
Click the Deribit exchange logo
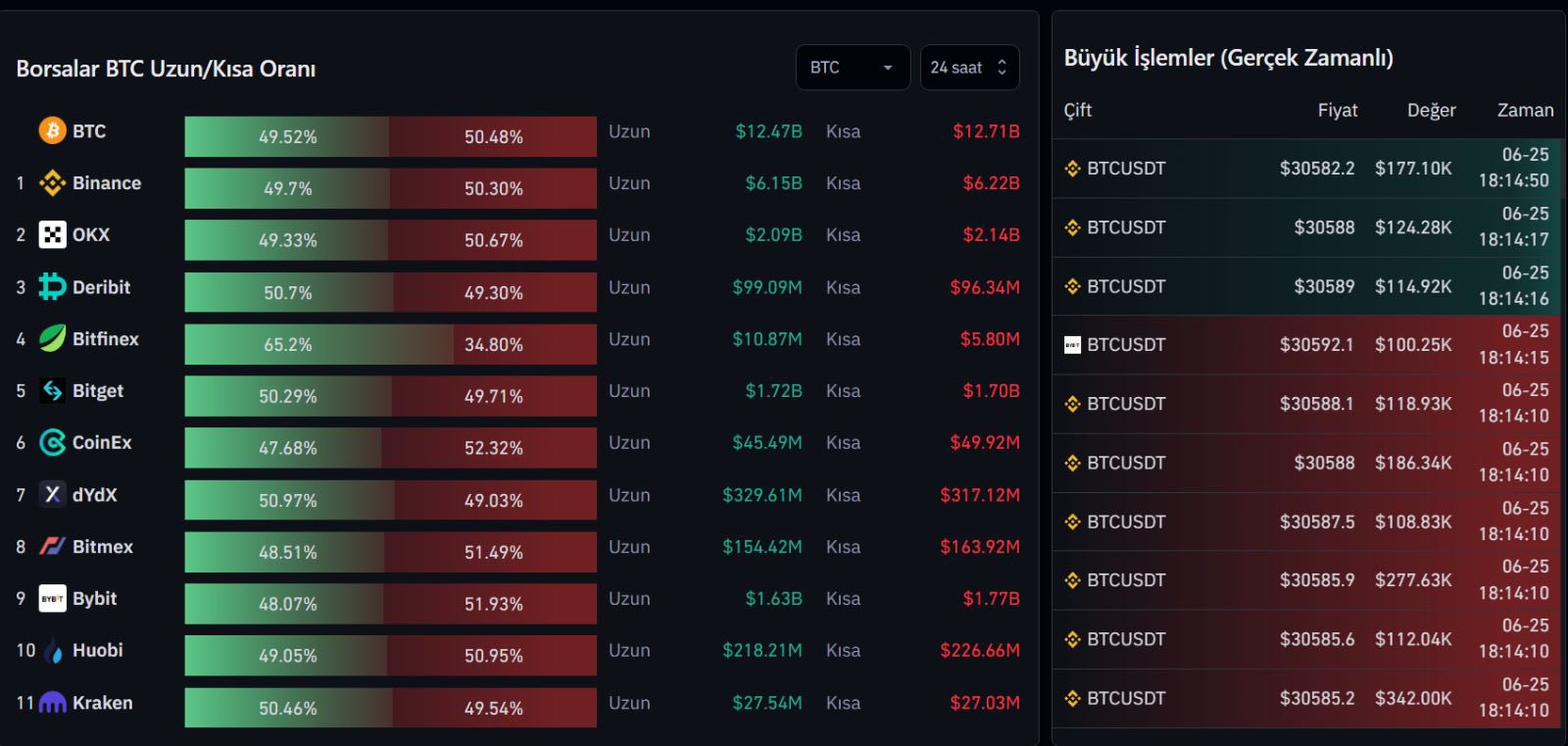click(52, 286)
